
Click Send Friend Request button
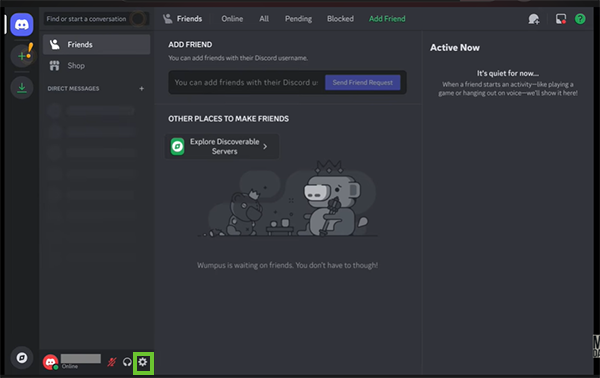[362, 82]
